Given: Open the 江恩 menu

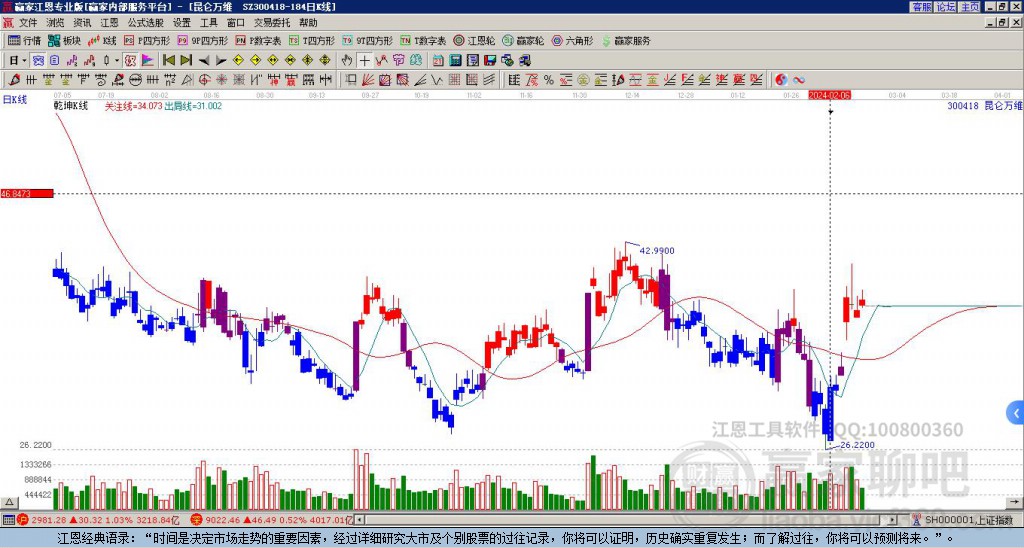Looking at the screenshot, I should (x=109, y=23).
